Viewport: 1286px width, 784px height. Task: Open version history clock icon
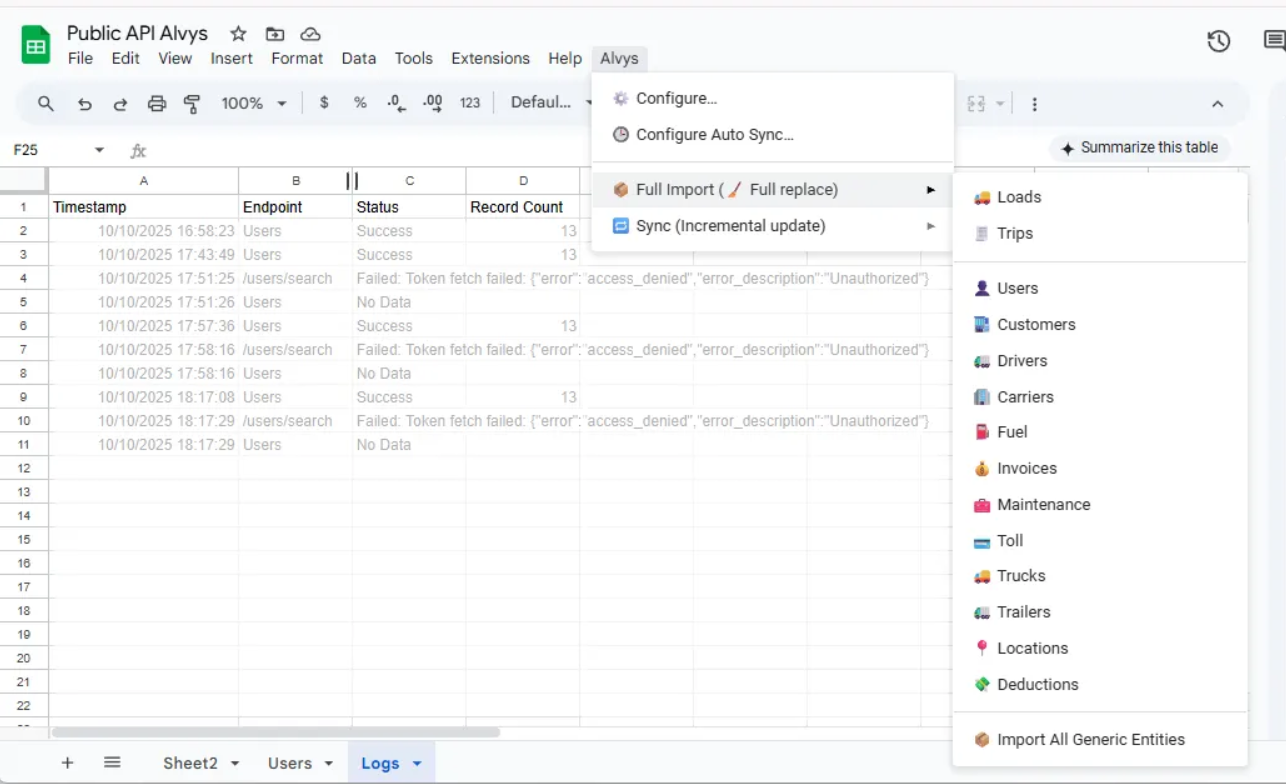[x=1218, y=42]
